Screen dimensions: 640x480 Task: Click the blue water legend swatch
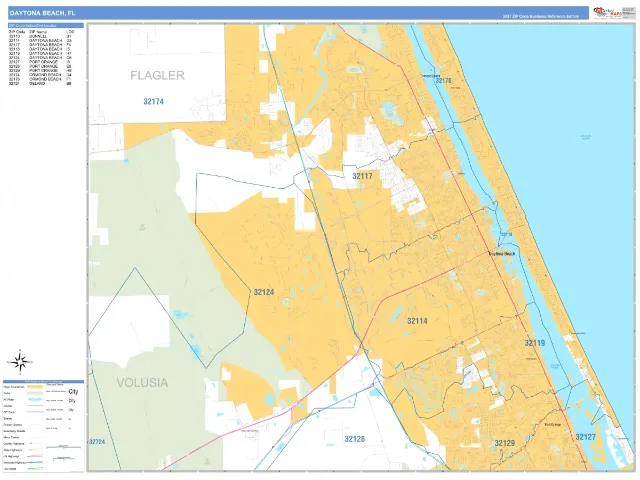click(35, 399)
